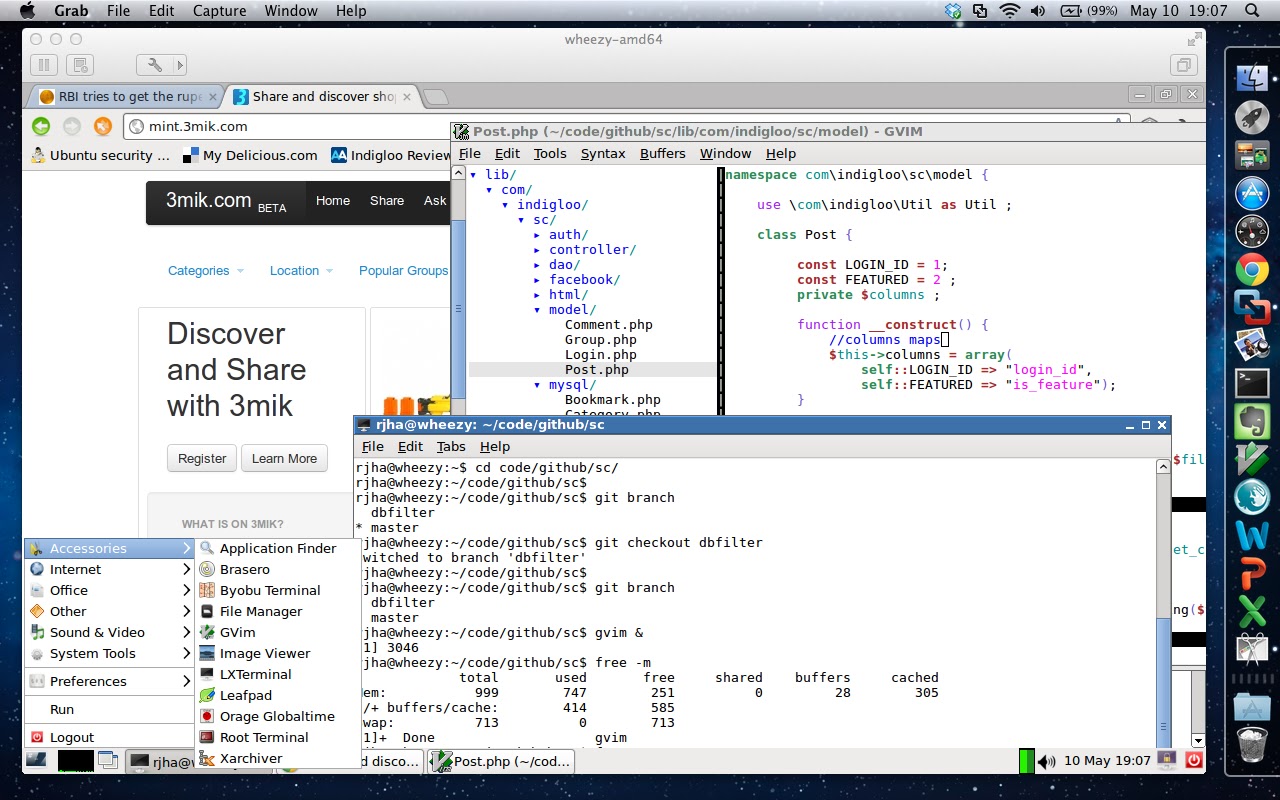
Task: Expand the facebook/ folder in tree
Action: (x=537, y=280)
